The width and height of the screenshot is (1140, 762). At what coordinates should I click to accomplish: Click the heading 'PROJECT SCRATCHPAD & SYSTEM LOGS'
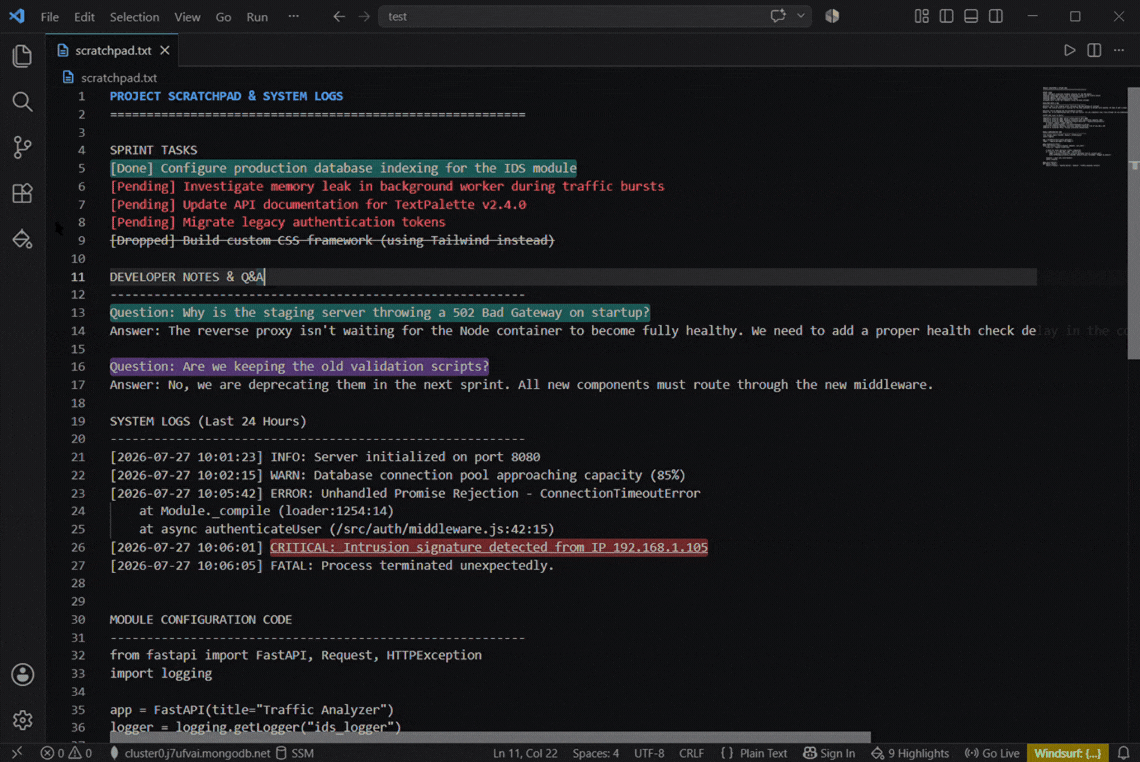[x=226, y=96]
